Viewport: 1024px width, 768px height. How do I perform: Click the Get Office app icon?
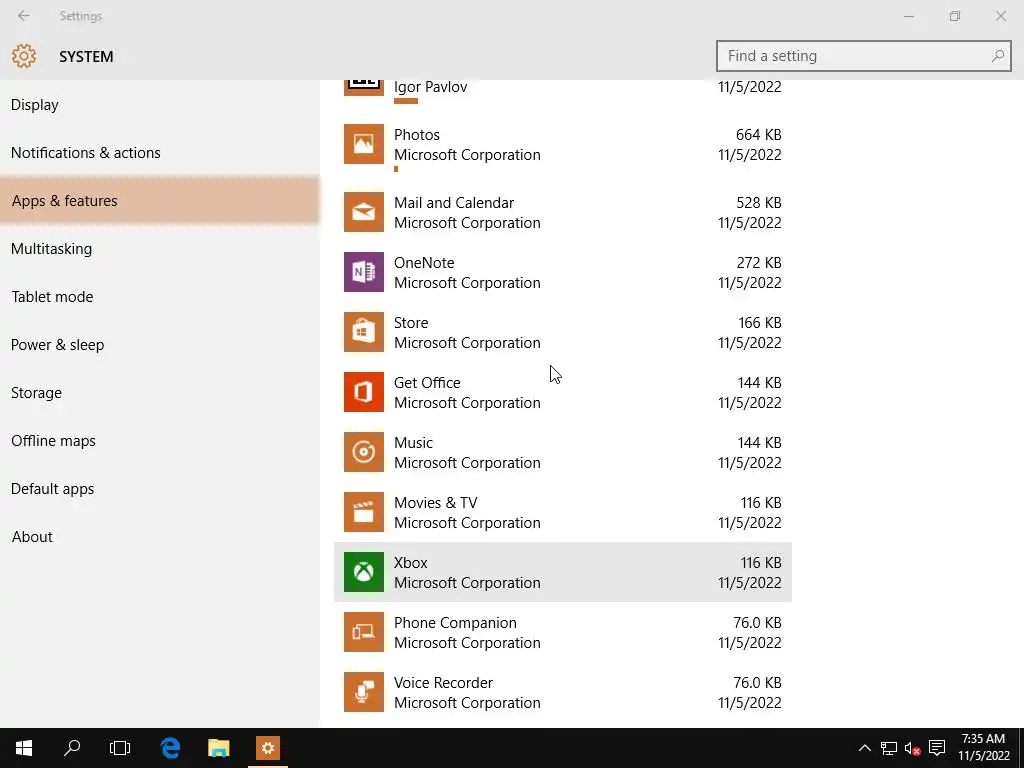364,392
